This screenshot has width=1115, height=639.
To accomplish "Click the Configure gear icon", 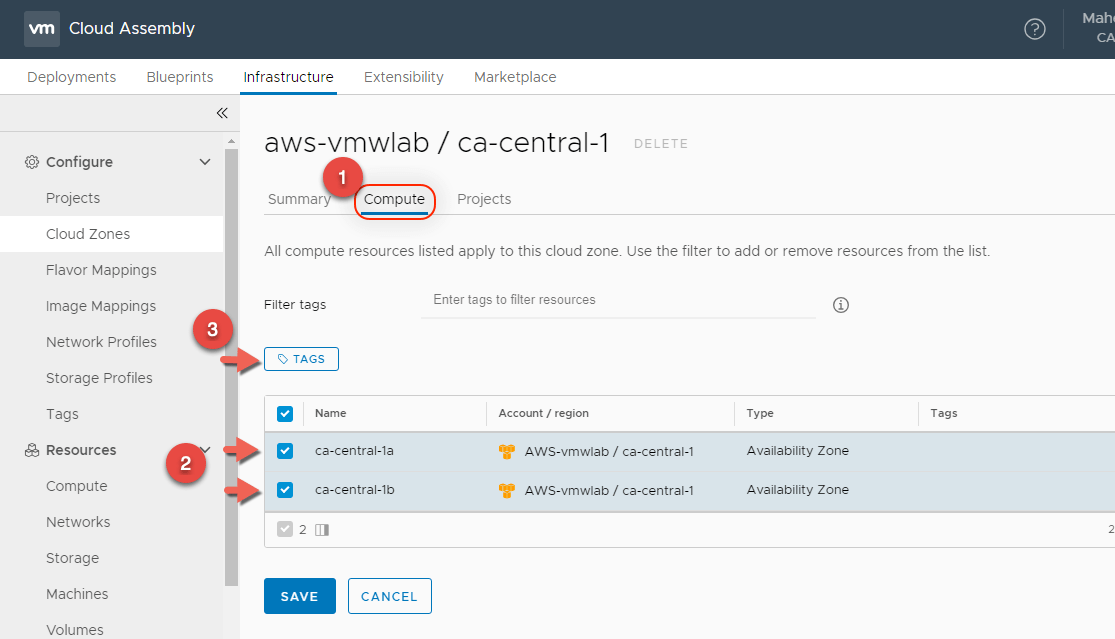I will (x=32, y=162).
